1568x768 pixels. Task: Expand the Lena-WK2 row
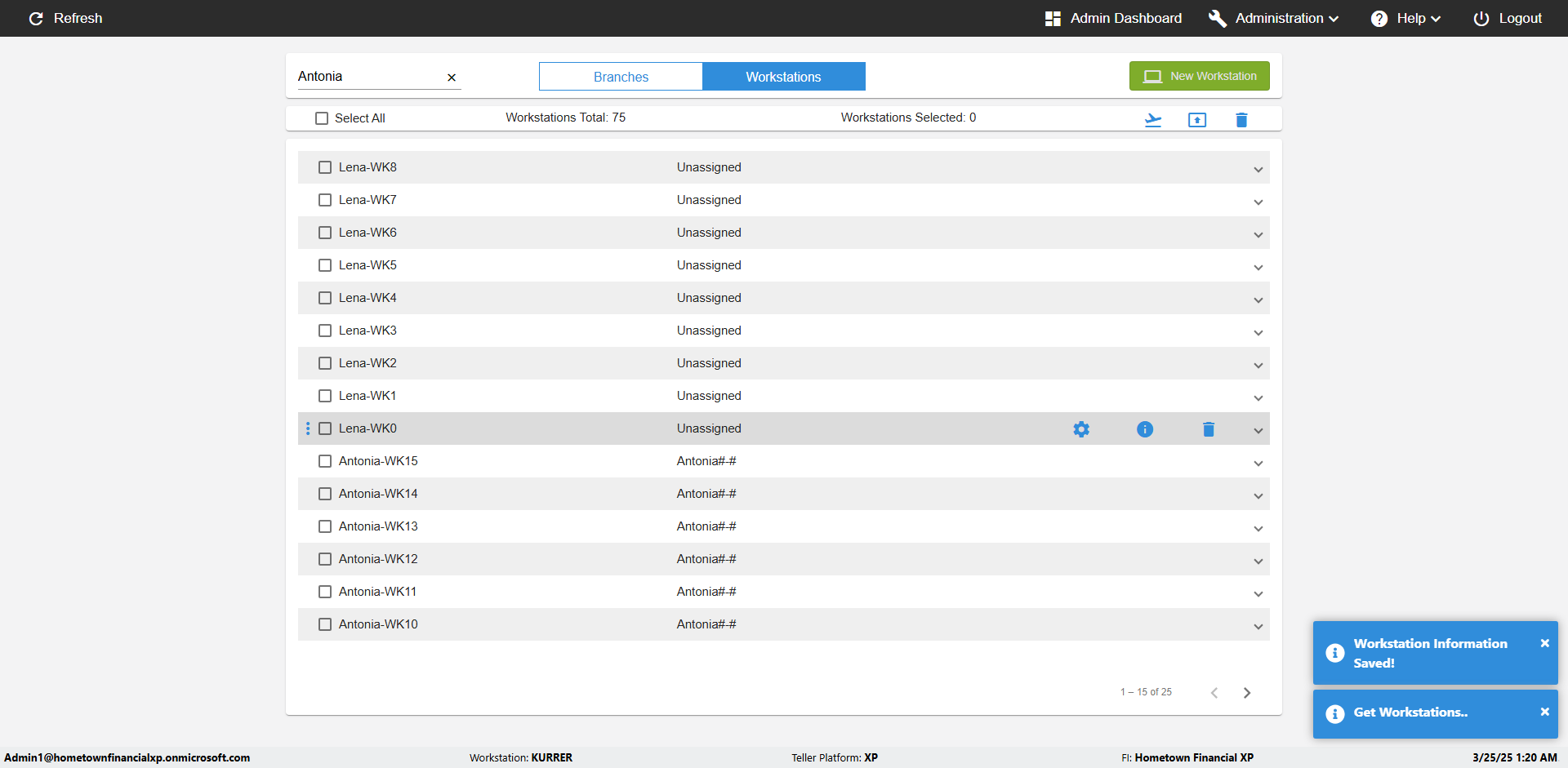pos(1258,366)
